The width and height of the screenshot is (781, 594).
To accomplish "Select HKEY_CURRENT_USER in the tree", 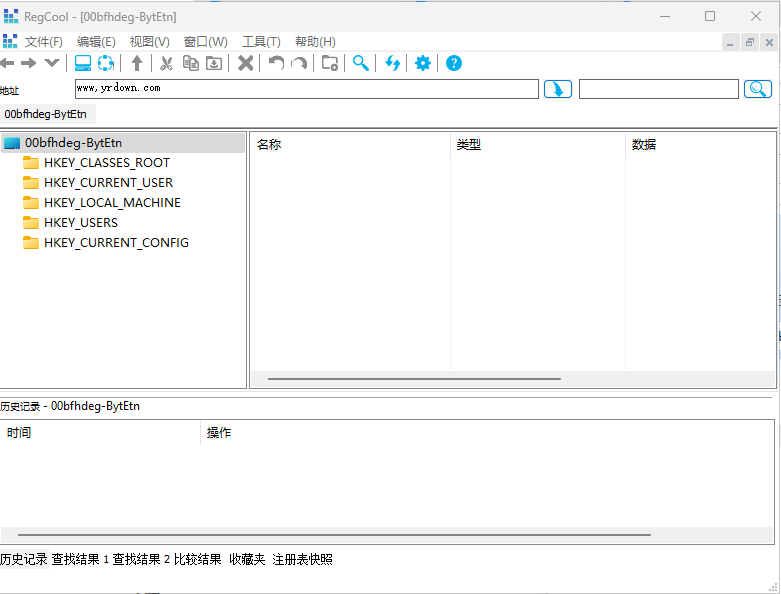I will pos(108,183).
